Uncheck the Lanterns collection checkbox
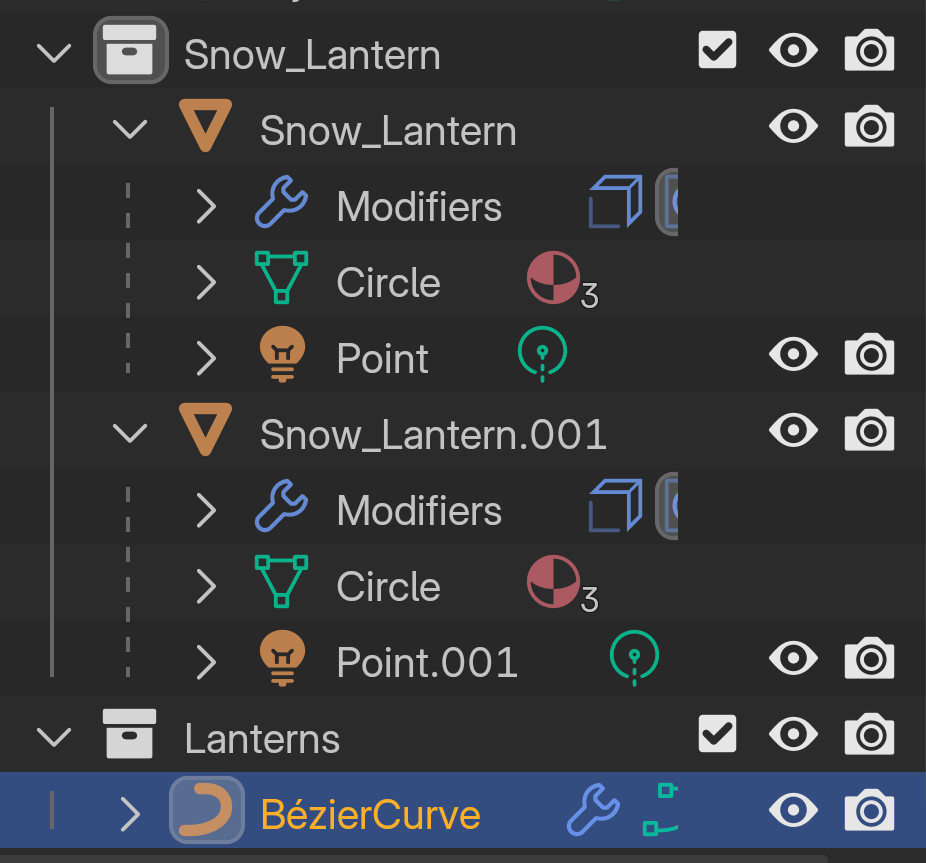 tap(717, 735)
